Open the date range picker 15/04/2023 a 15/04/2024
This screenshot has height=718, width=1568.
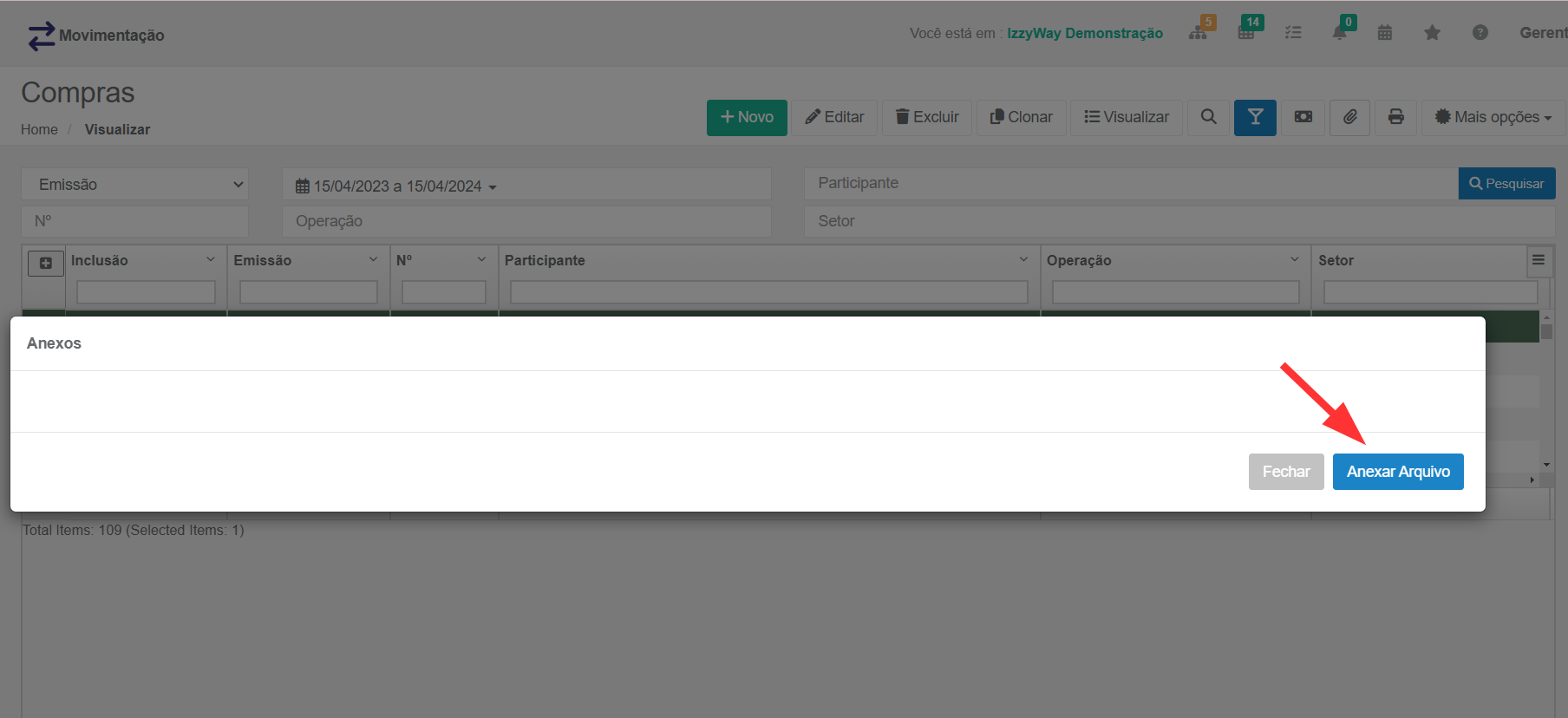click(x=526, y=186)
